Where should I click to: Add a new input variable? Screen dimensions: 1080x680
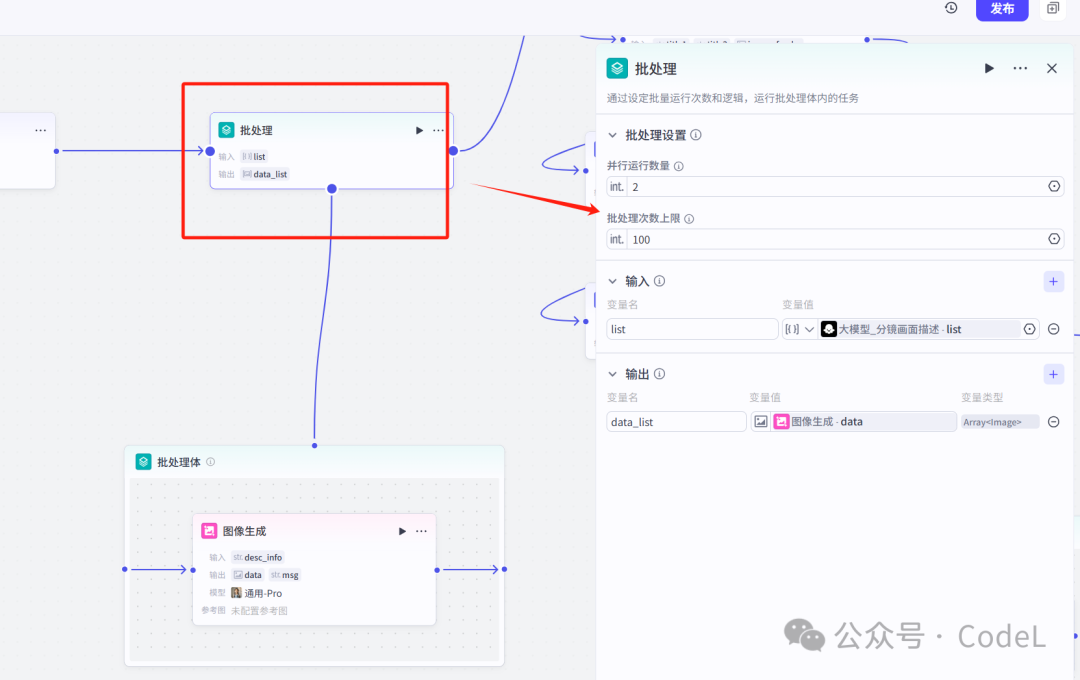pos(1053,281)
